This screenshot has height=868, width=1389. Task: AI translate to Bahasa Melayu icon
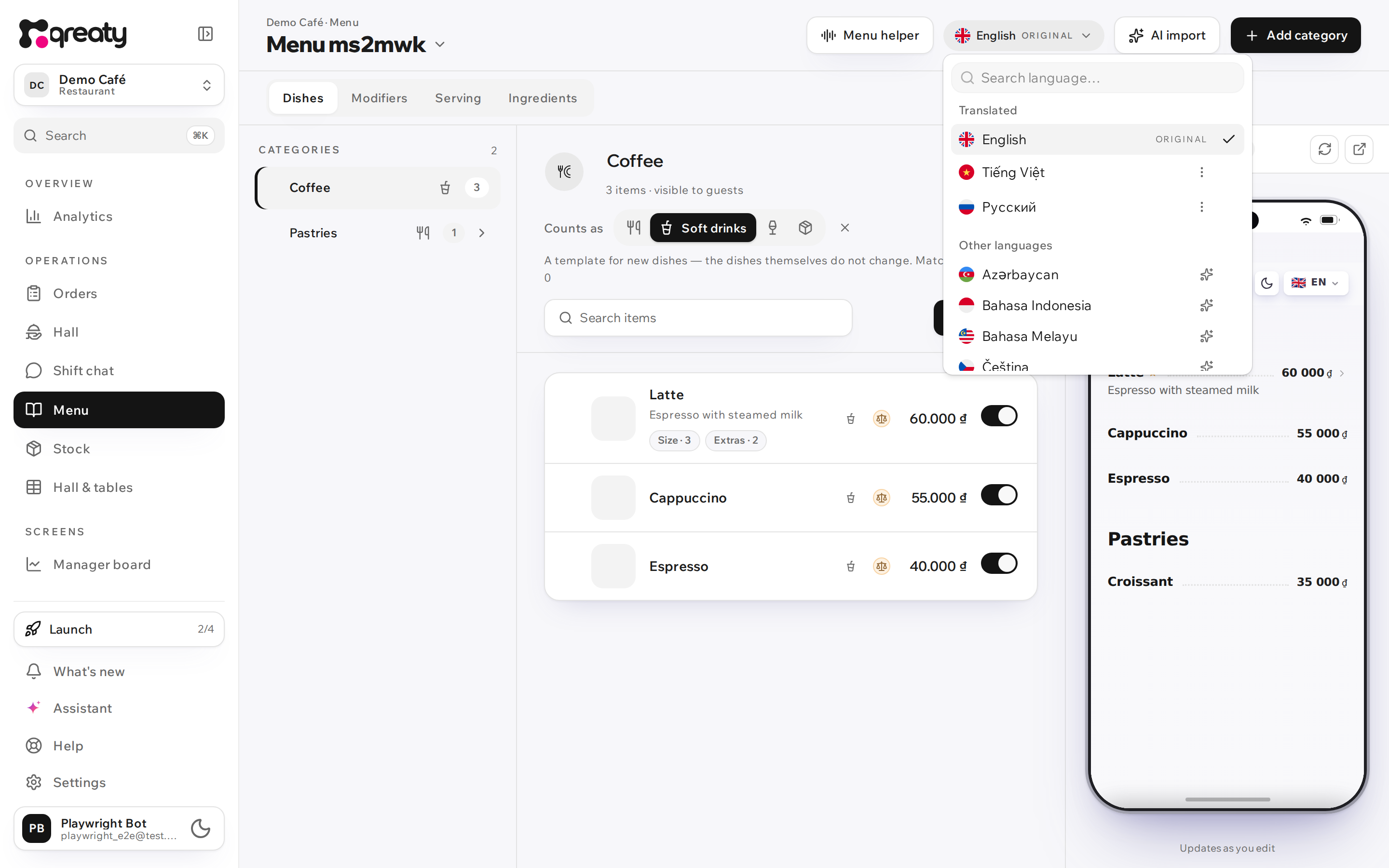click(1207, 337)
